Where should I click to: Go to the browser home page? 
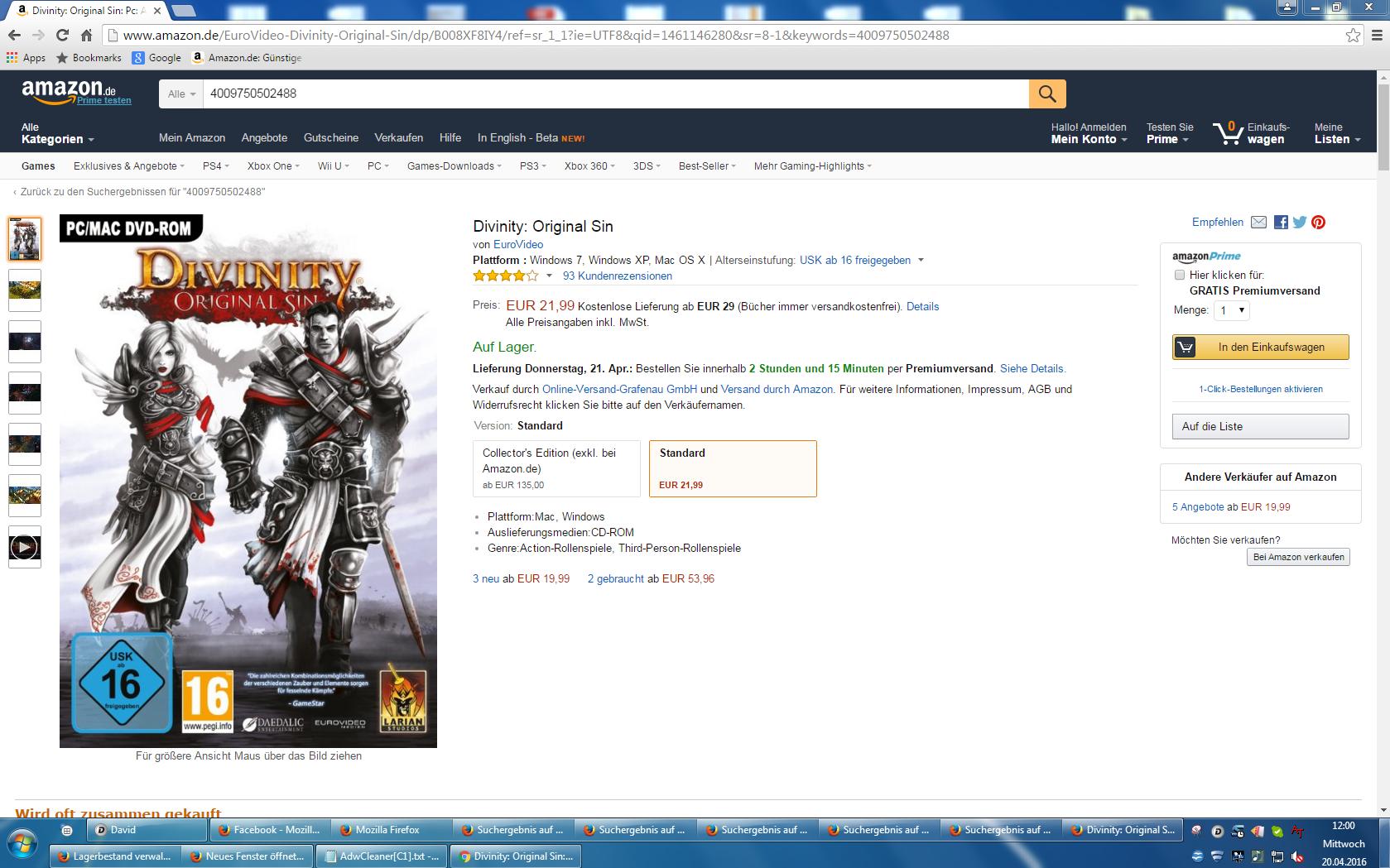(86, 35)
